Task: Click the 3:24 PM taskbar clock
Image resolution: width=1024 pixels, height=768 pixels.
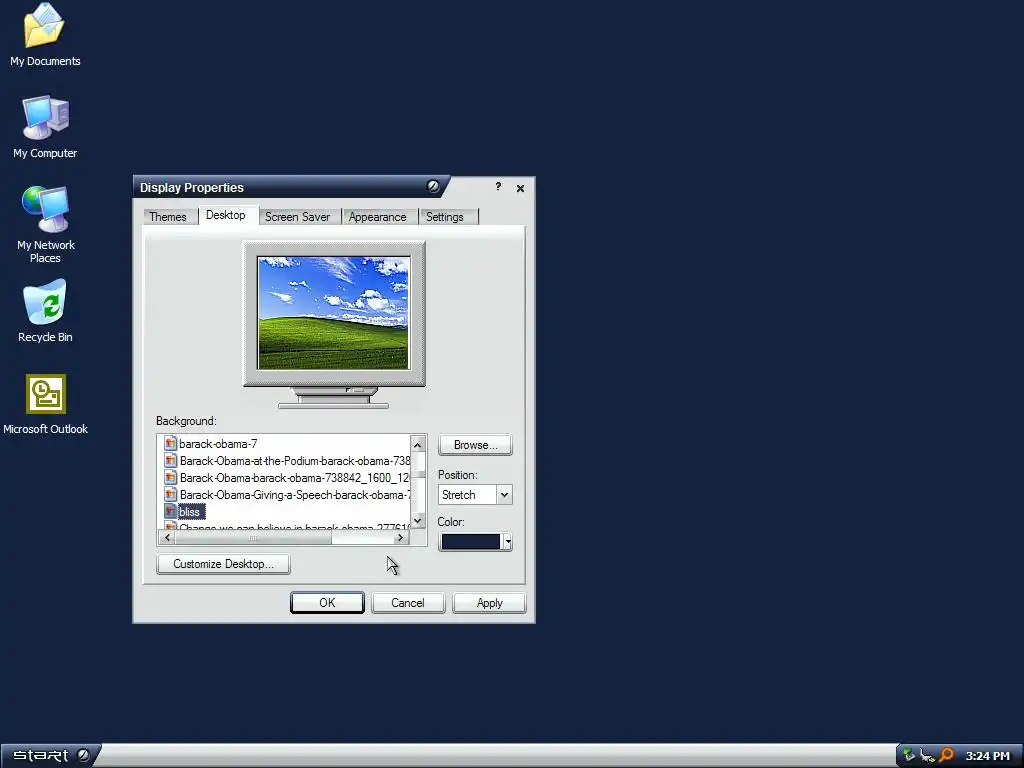Action: pos(987,756)
